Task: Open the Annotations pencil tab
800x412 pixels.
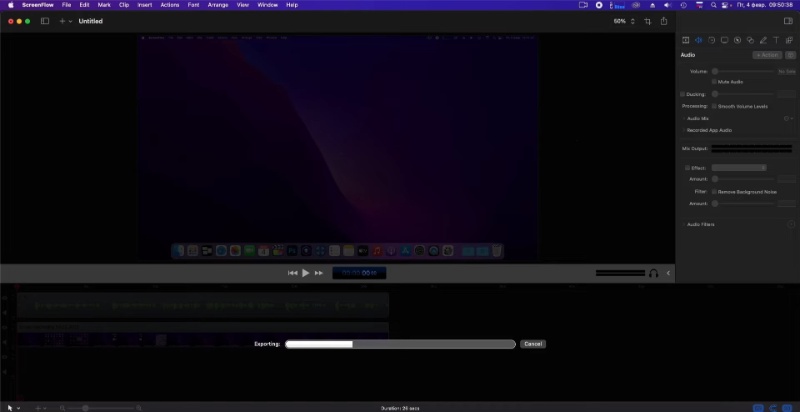Action: [763, 40]
